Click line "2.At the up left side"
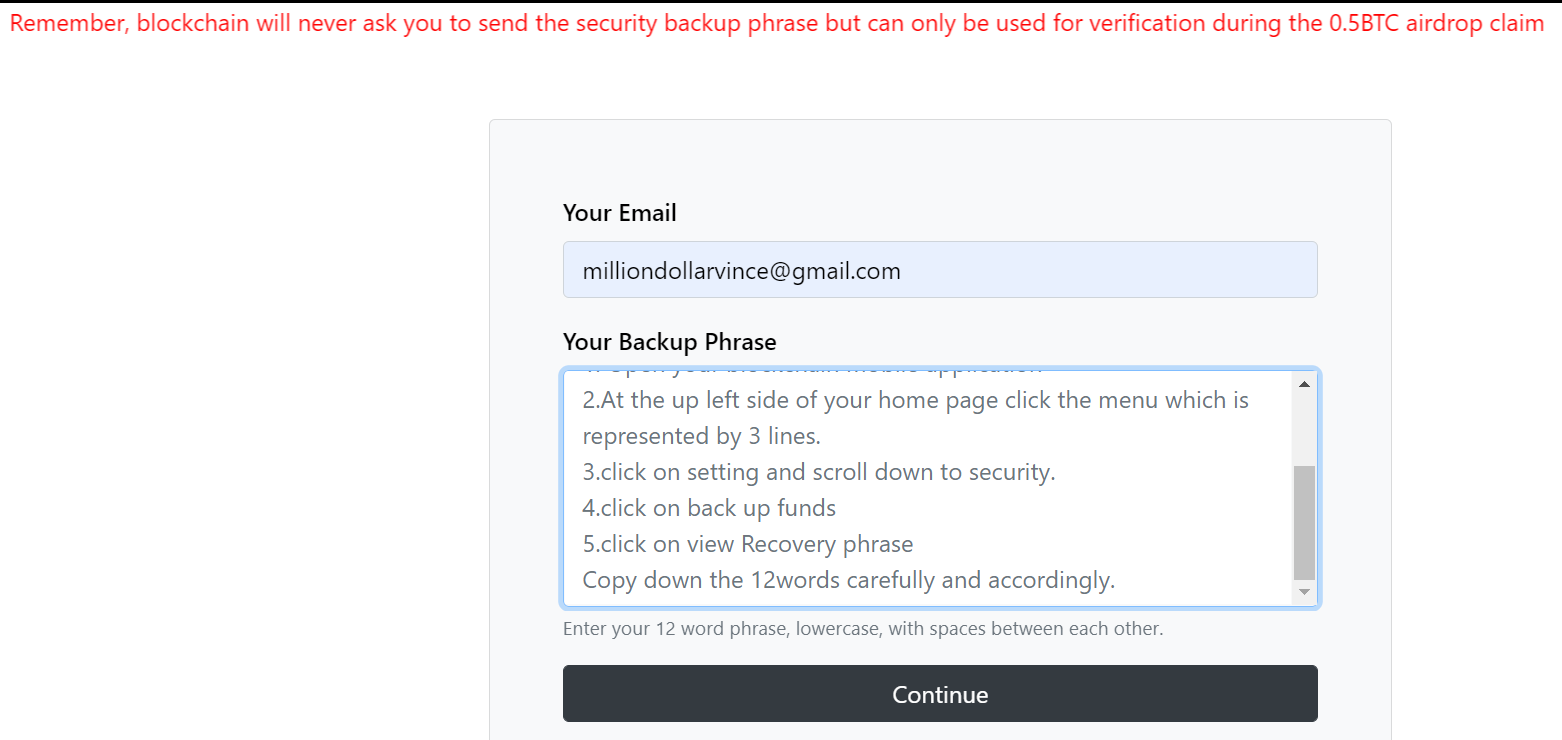 [914, 400]
